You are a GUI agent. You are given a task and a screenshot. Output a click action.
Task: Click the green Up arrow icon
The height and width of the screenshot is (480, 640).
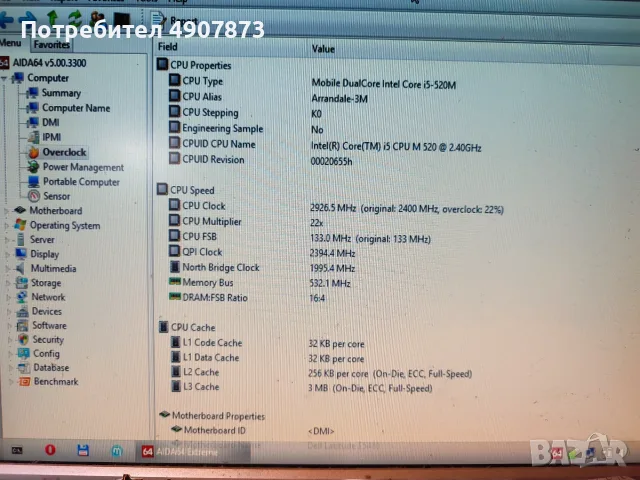[53, 18]
